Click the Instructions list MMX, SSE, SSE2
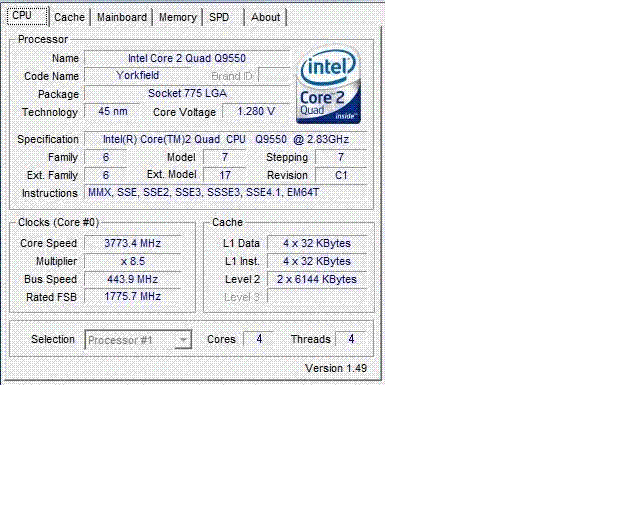The image size is (640, 512). tap(226, 192)
